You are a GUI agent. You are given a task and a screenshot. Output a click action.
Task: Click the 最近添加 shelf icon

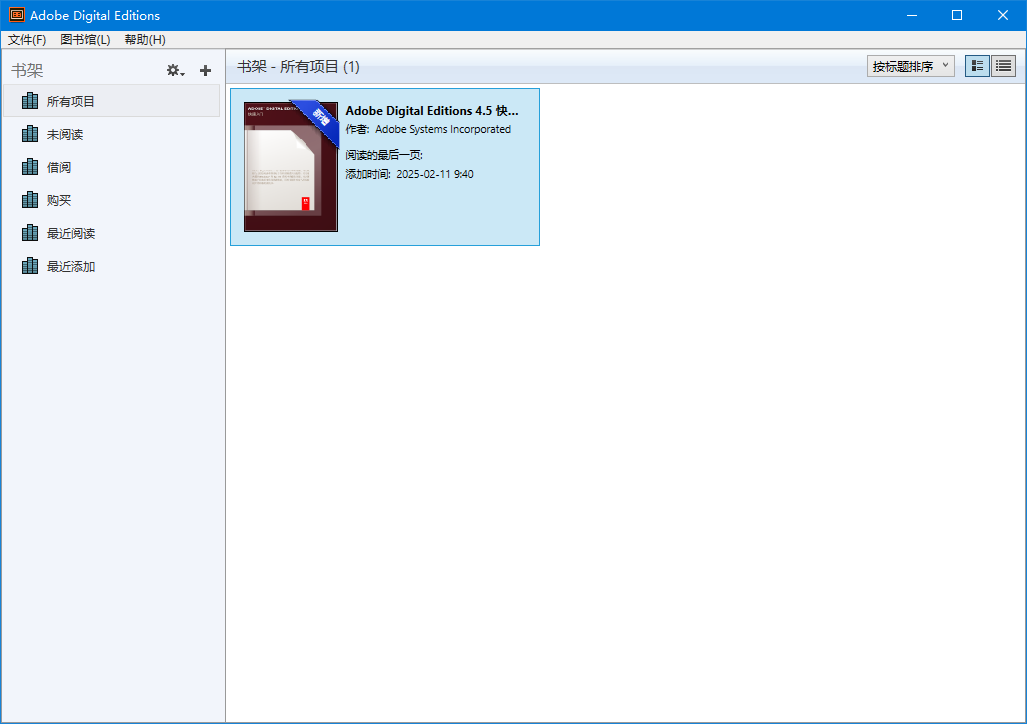coord(29,265)
